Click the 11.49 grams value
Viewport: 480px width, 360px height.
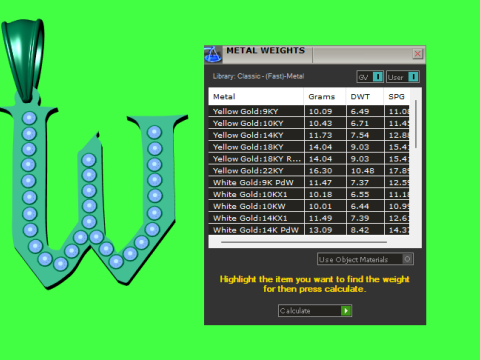(320, 218)
